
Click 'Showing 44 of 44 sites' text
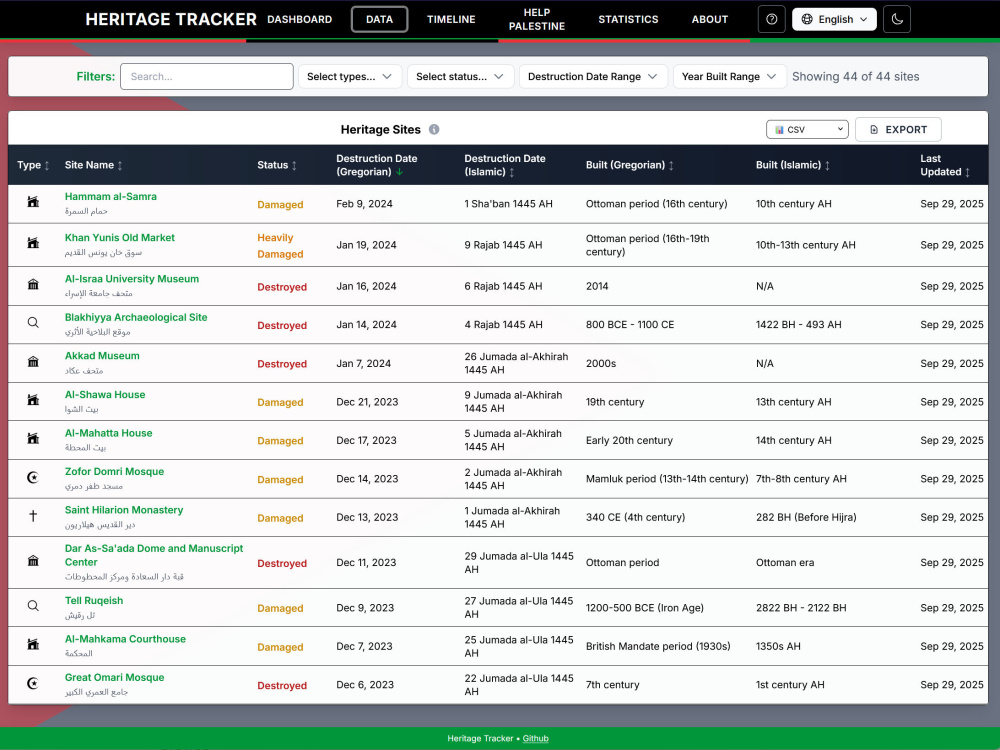point(855,77)
